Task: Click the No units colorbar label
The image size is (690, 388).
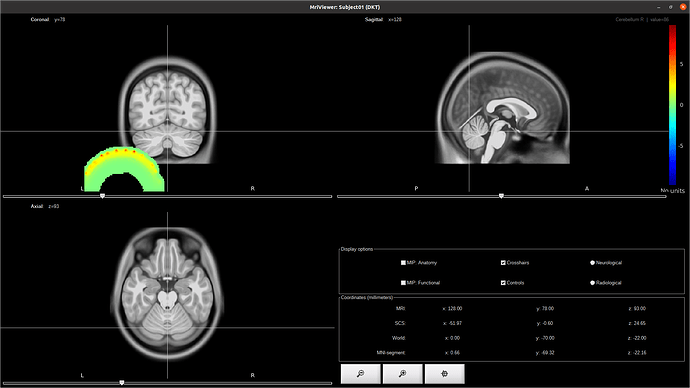Action: (x=672, y=190)
